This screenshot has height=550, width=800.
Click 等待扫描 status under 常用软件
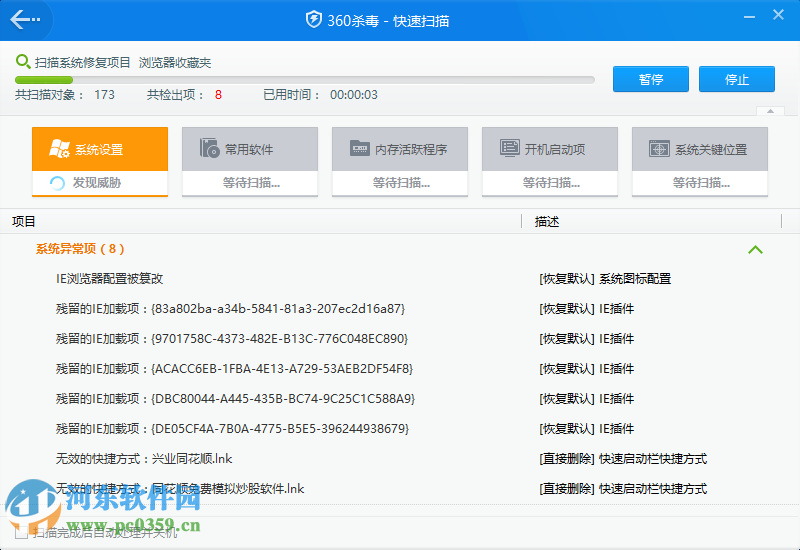pyautogui.click(x=251, y=183)
